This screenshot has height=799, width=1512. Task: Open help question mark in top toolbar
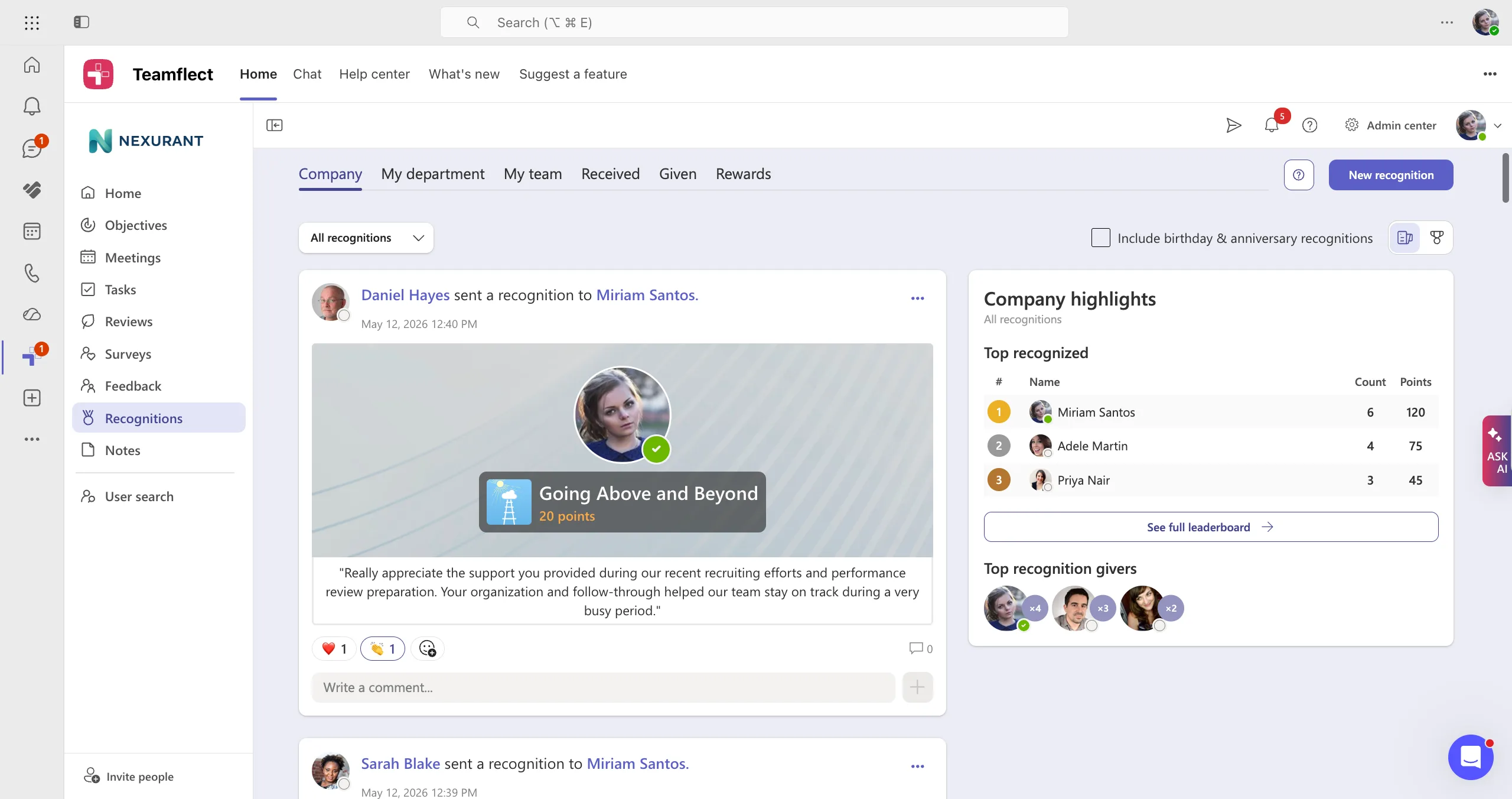1310,125
